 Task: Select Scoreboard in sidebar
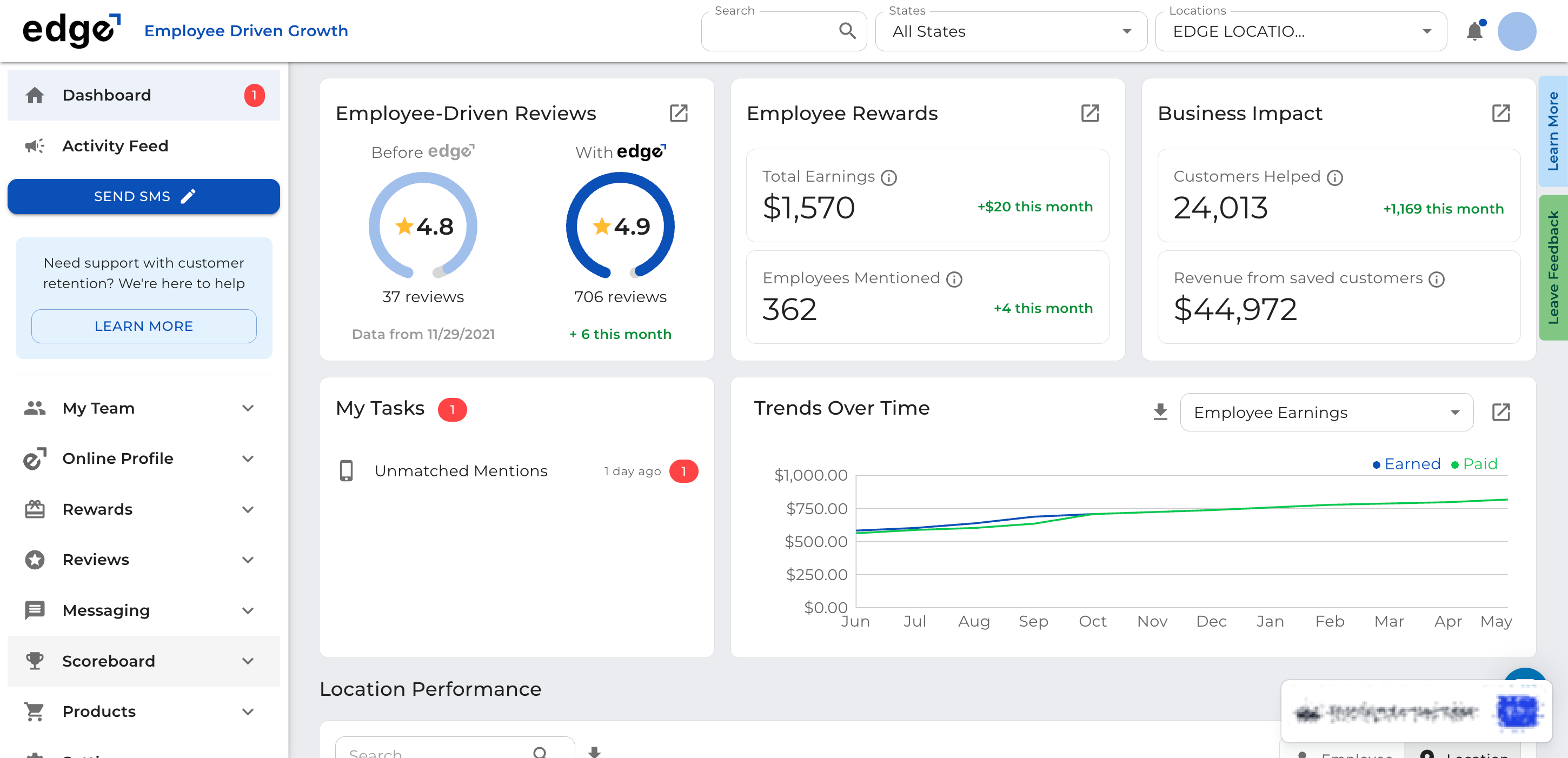coord(144,661)
